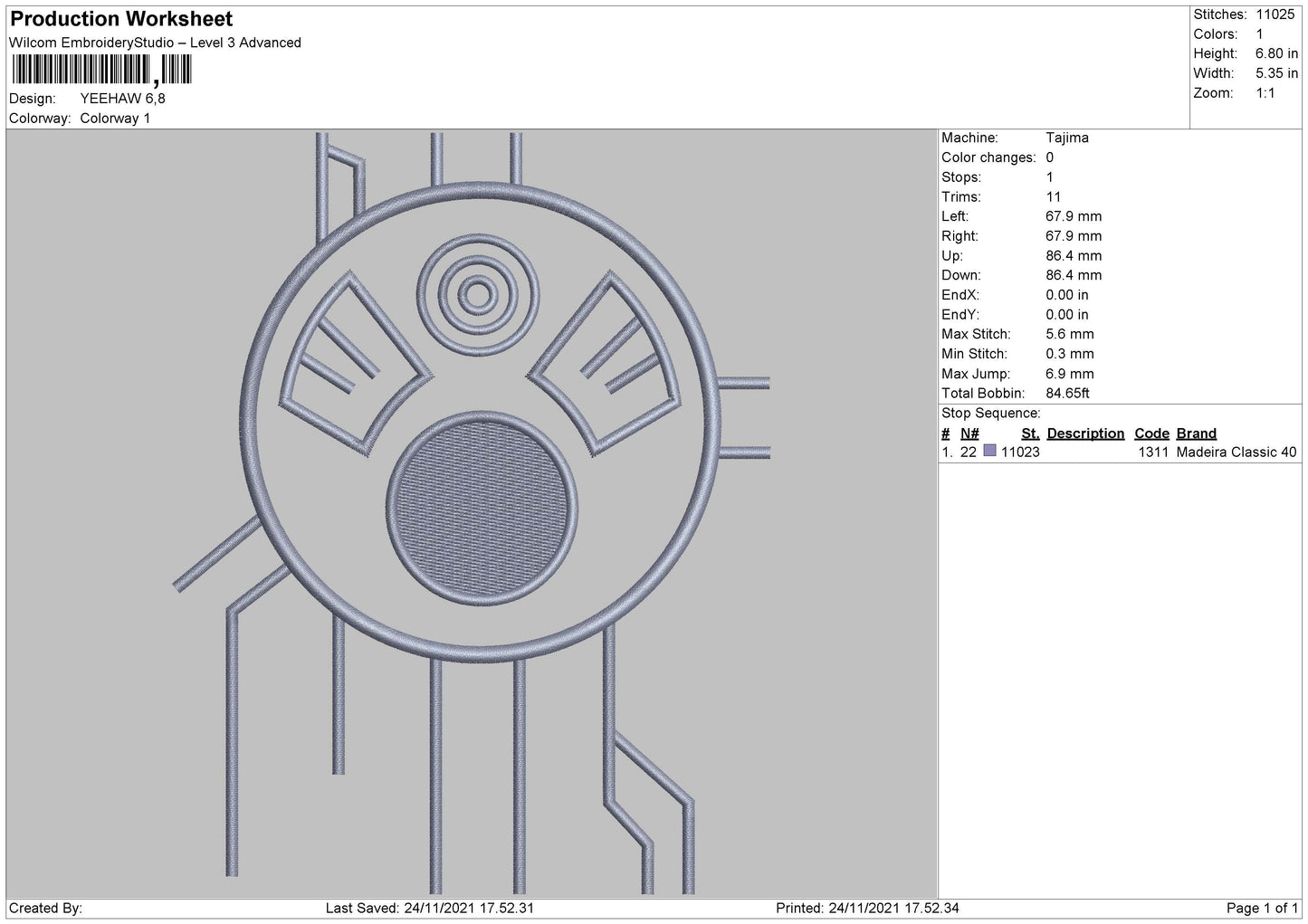Click the 'St.' column header
Screen dimensions: 1308x924
[x=1030, y=433]
